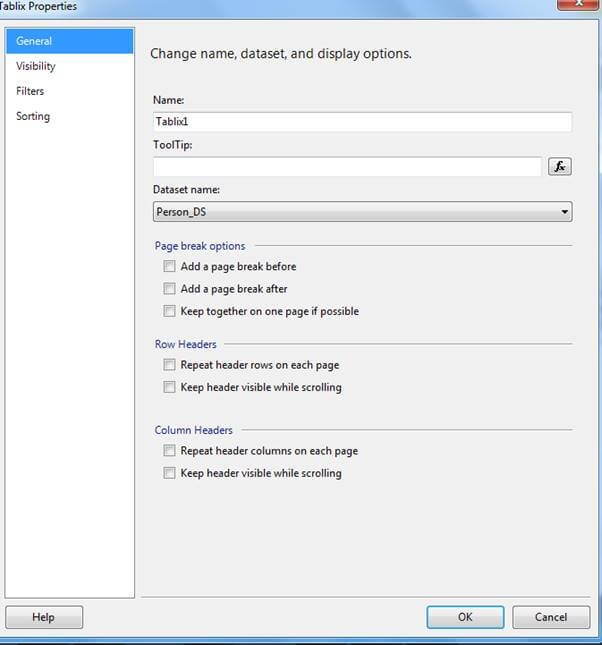Click the Page break options heading
This screenshot has width=602, height=645.
click(200, 246)
